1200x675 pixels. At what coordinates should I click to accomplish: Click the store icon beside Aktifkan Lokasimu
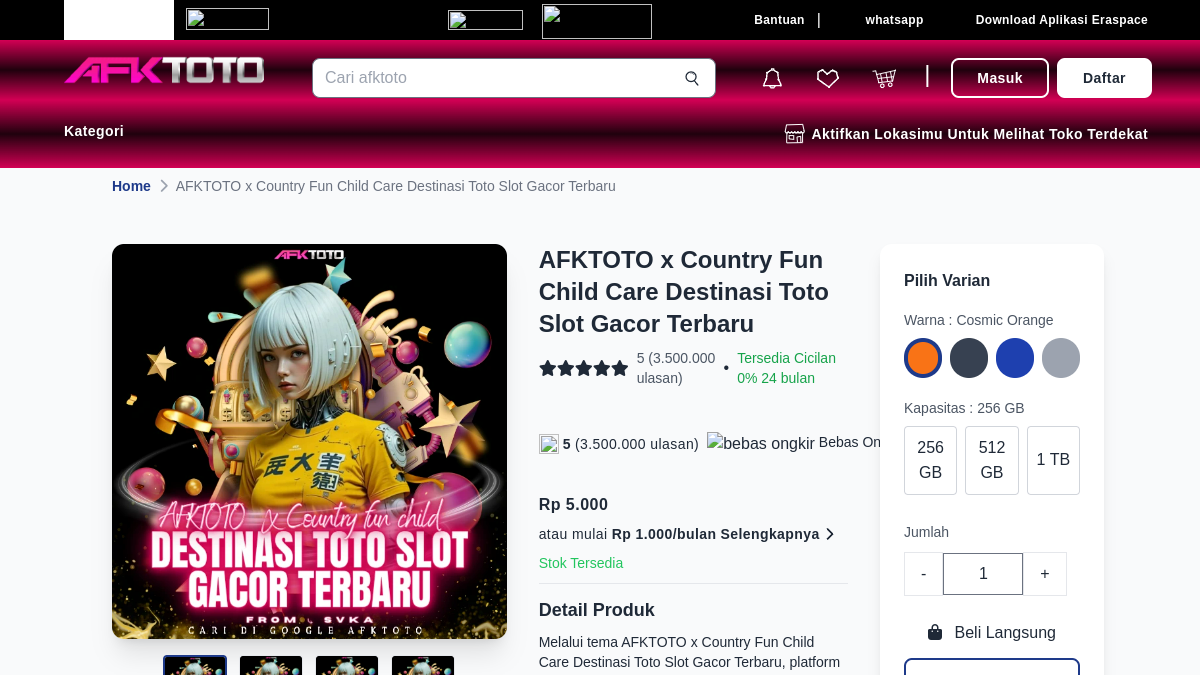click(x=795, y=134)
